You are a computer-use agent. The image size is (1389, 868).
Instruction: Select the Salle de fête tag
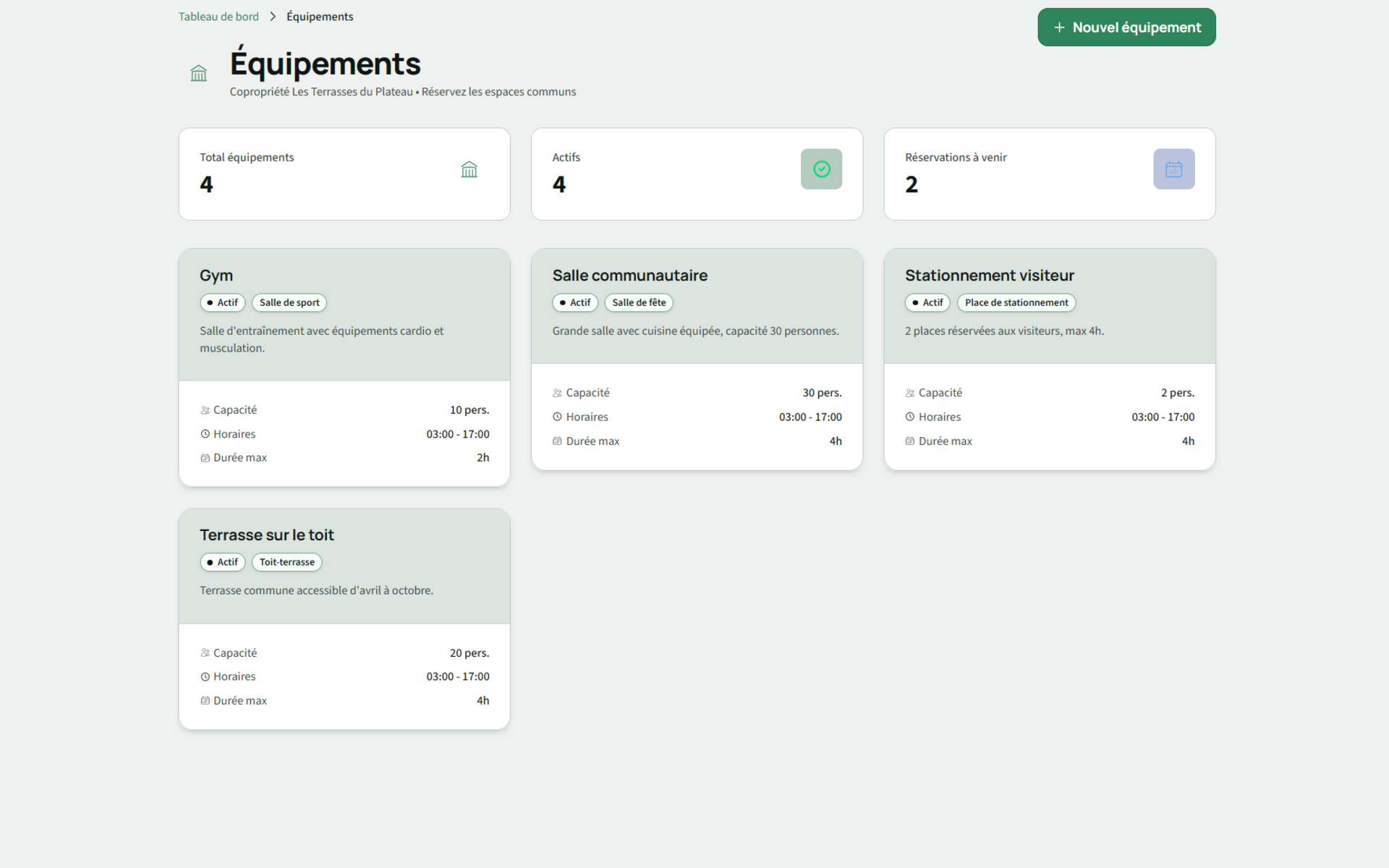tap(639, 302)
